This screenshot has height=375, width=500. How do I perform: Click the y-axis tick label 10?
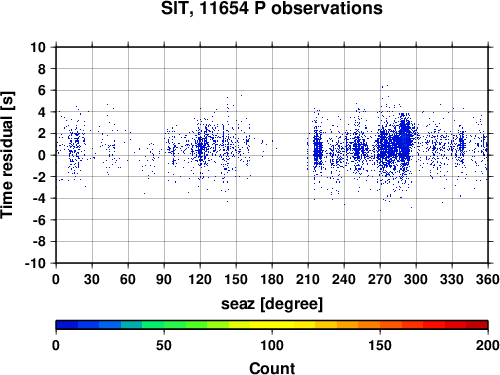[38, 47]
